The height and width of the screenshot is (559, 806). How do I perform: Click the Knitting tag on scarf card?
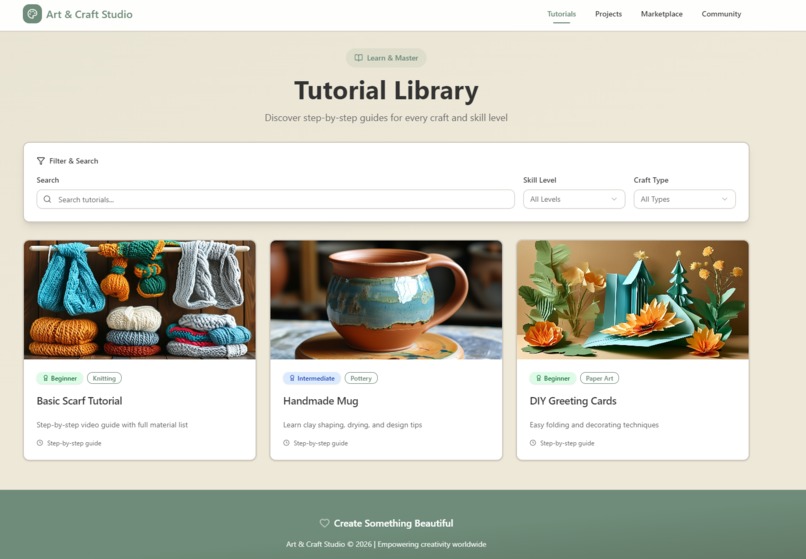point(104,378)
